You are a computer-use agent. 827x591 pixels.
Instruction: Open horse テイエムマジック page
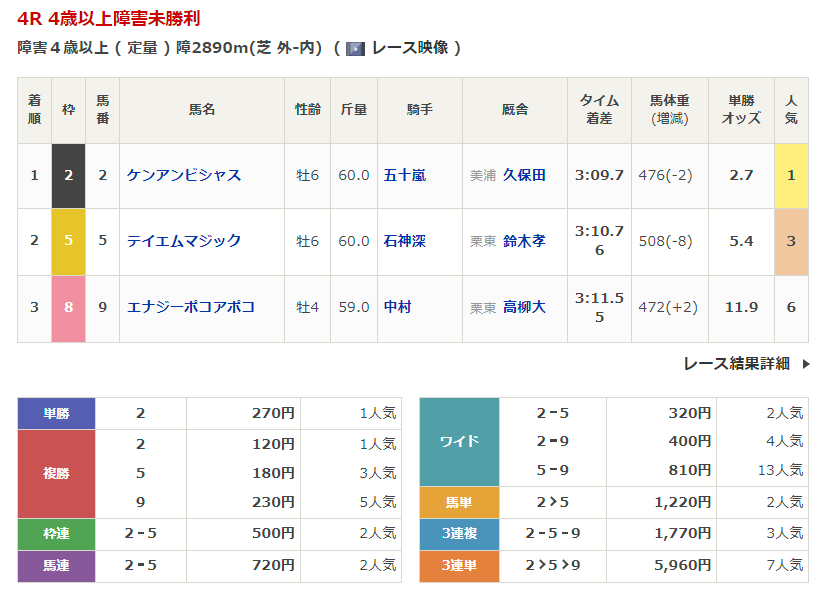(x=184, y=241)
